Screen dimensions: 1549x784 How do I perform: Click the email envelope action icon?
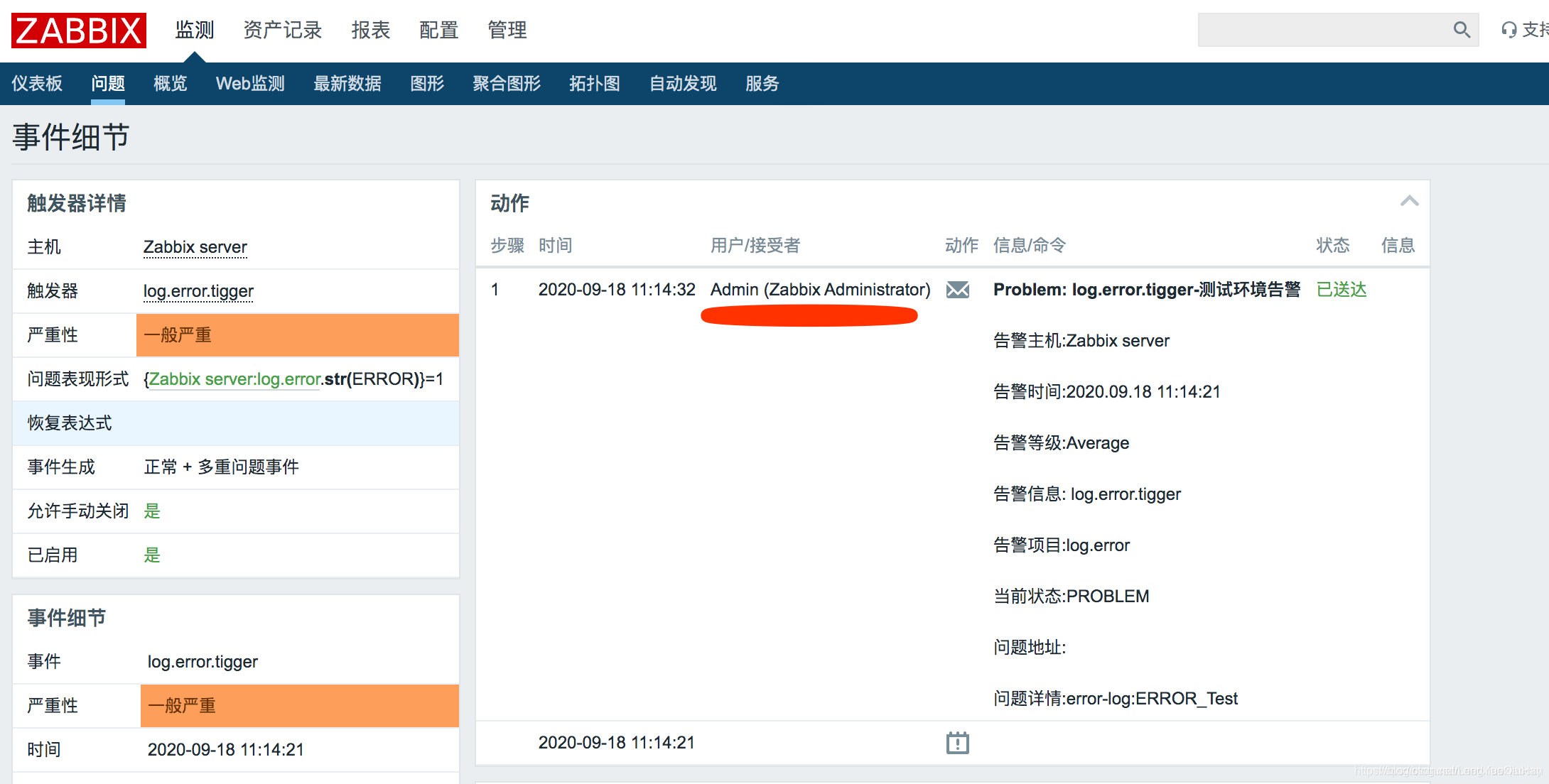958,290
